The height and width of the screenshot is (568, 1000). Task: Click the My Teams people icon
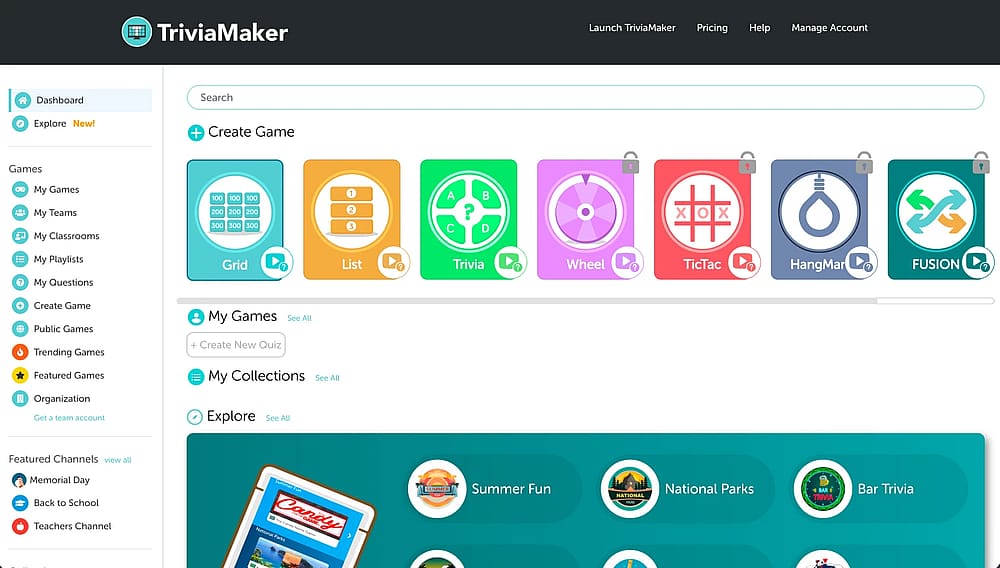click(x=20, y=213)
